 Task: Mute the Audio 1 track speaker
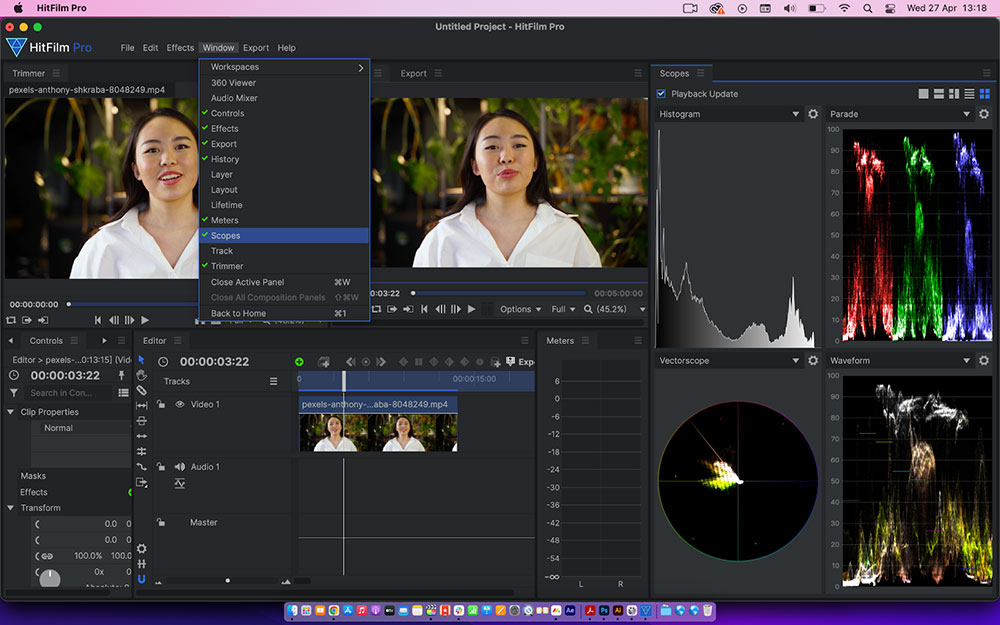[x=180, y=467]
